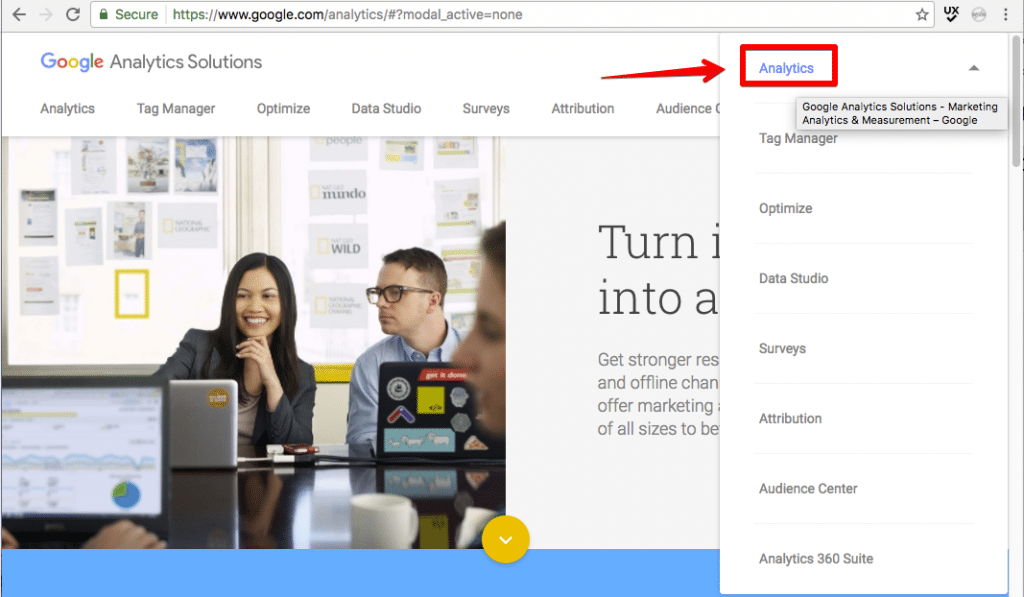Open Data Studio in top navigation bar
Screen dimensions: 1024x597
[x=386, y=108]
